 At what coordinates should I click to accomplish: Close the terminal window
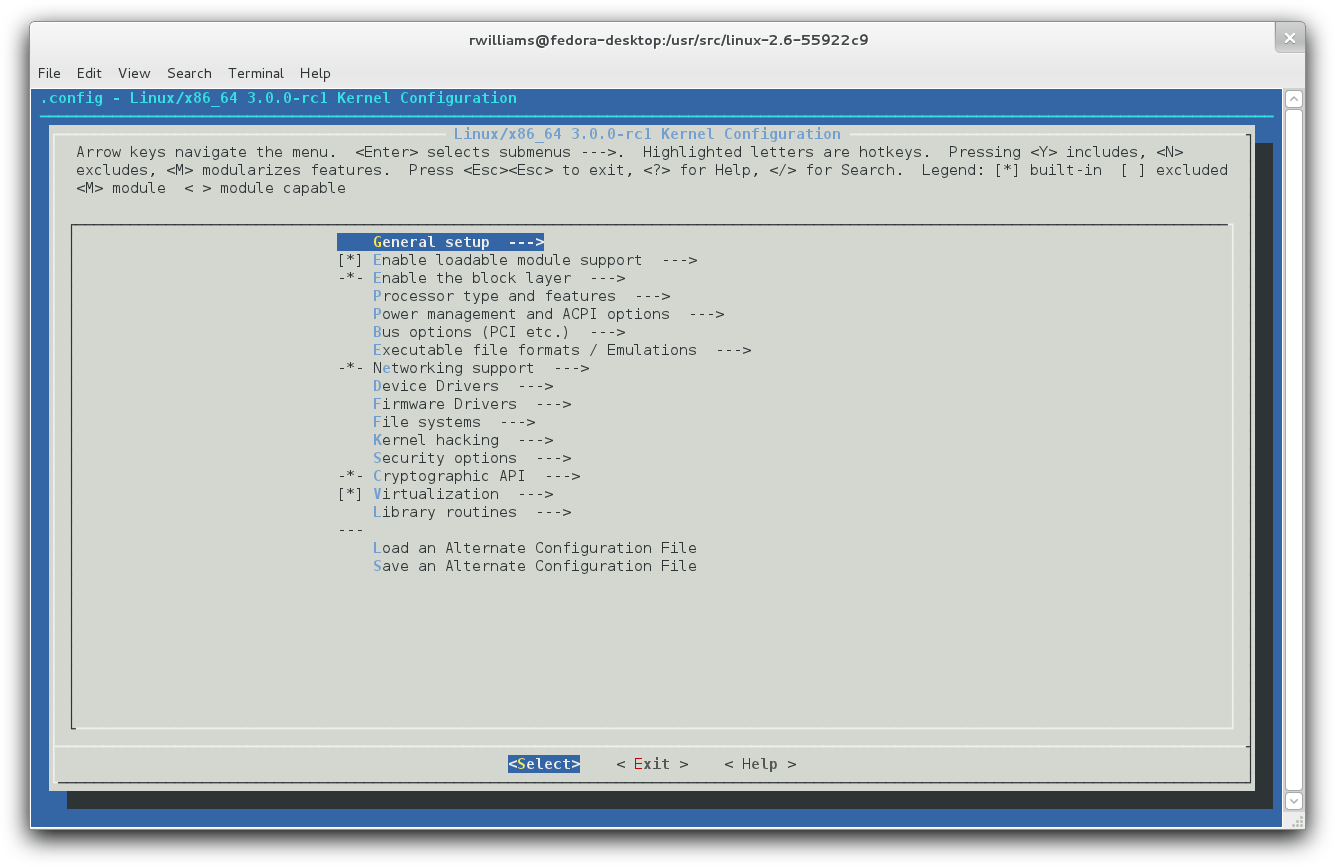click(1289, 38)
